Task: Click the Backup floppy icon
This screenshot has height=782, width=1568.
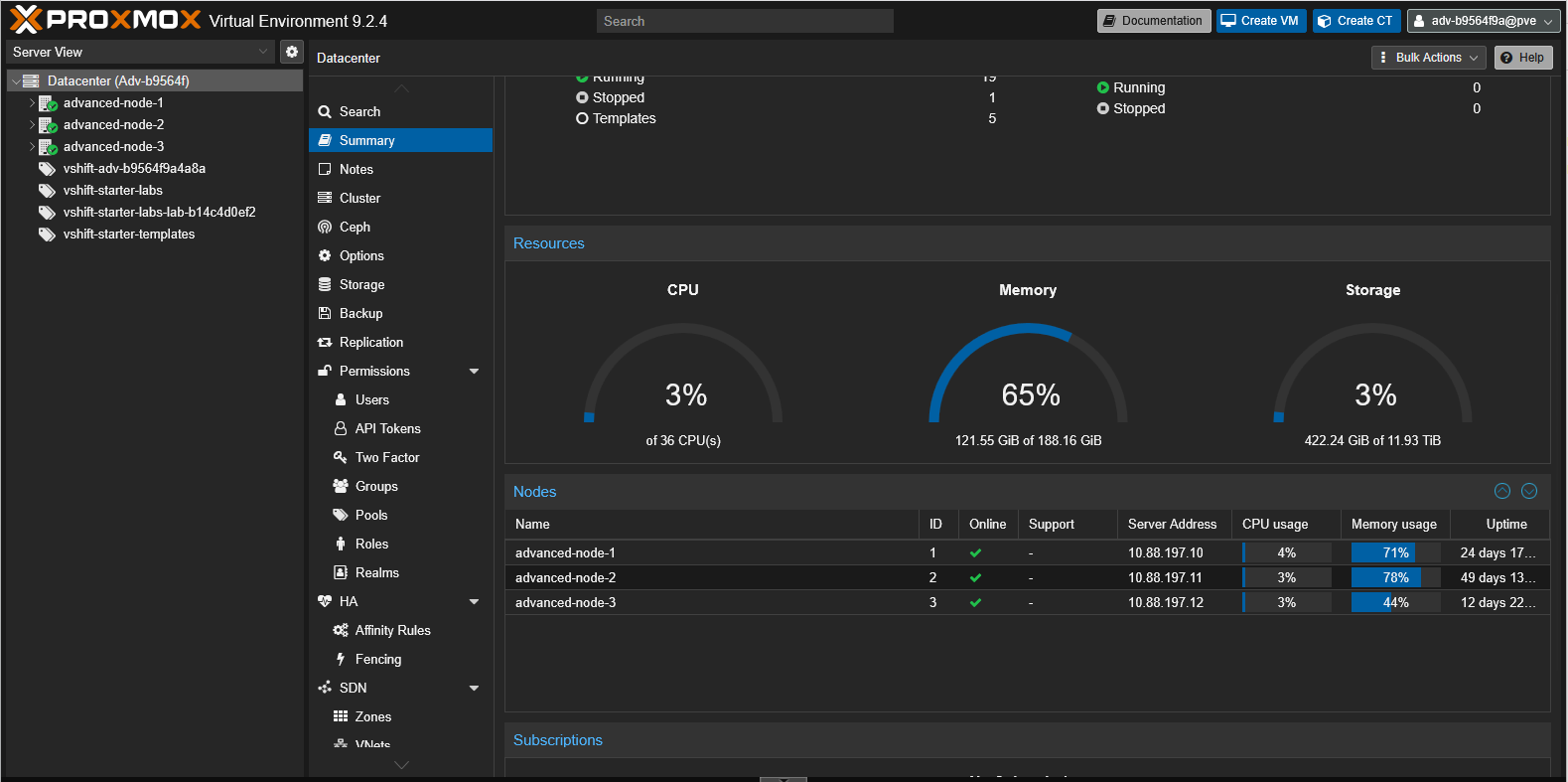Action: click(325, 314)
